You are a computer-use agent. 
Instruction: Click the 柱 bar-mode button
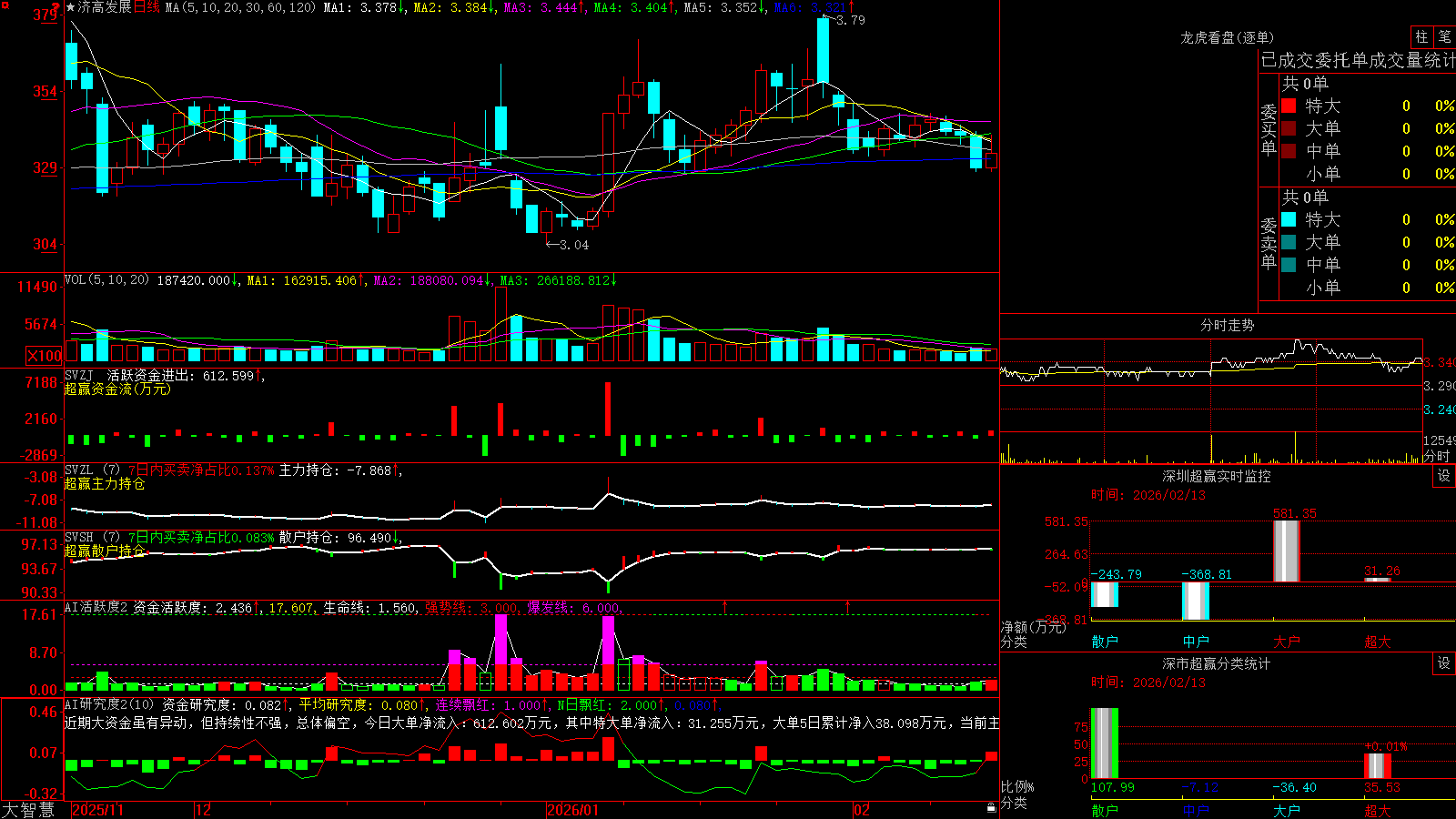(x=1421, y=36)
